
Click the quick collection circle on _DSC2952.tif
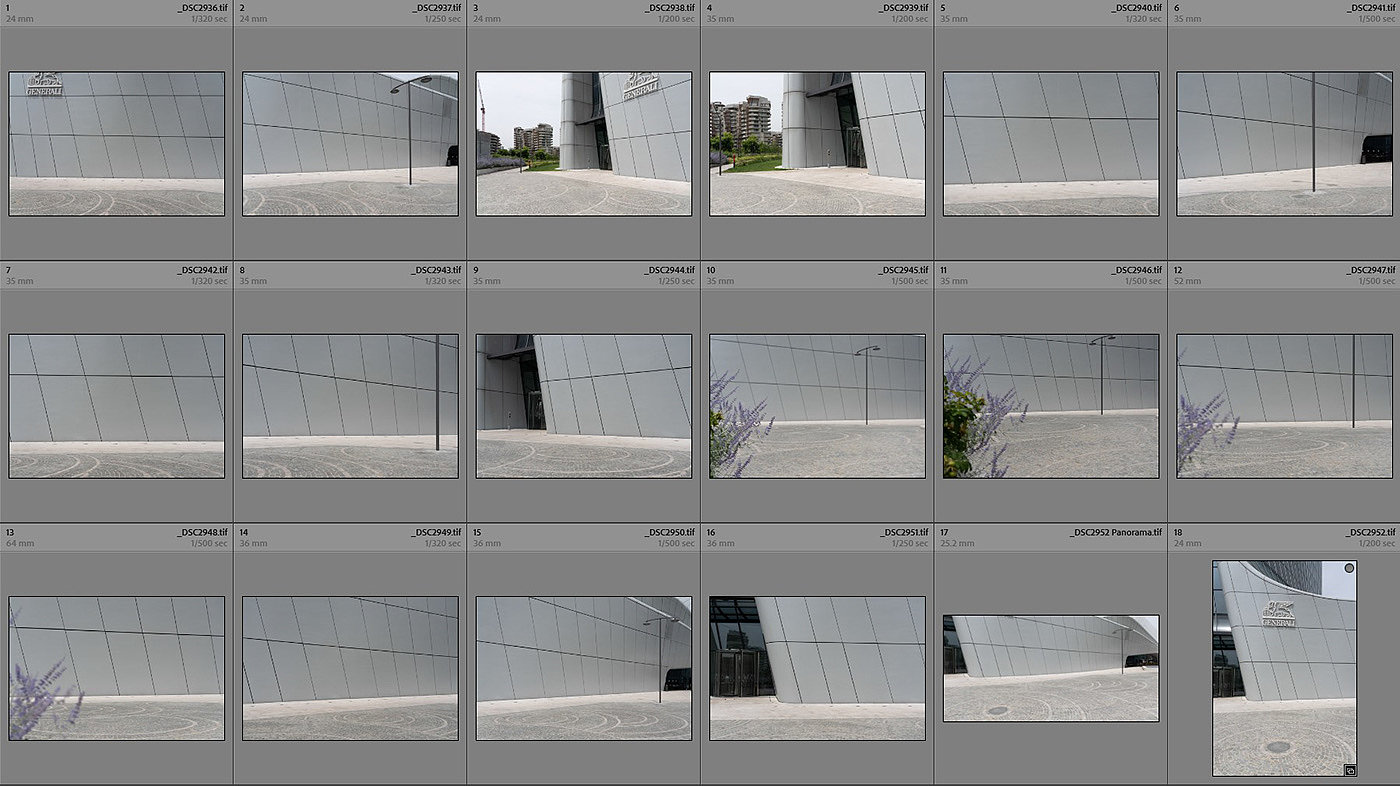(x=1349, y=568)
